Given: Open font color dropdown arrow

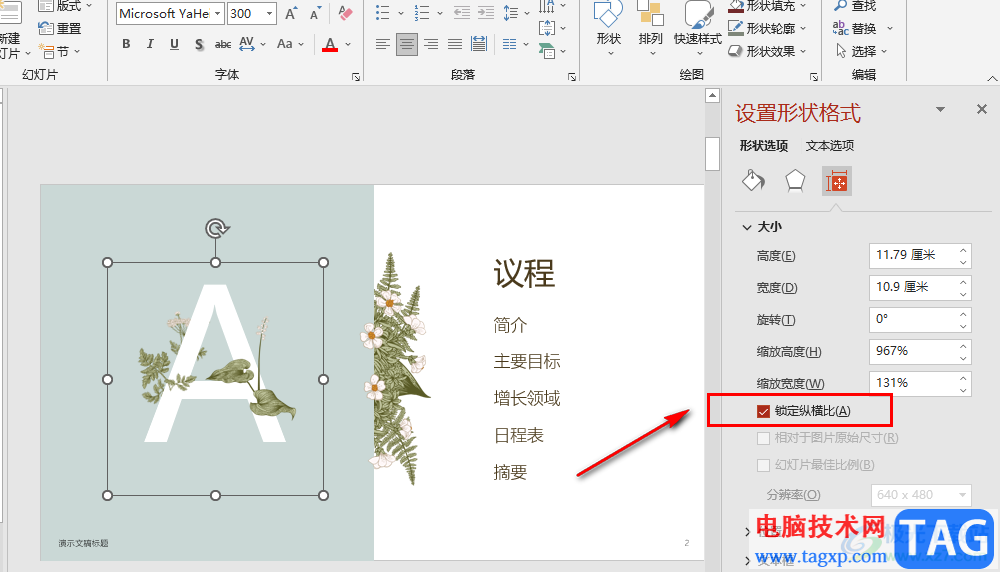Looking at the screenshot, I should click(x=348, y=44).
